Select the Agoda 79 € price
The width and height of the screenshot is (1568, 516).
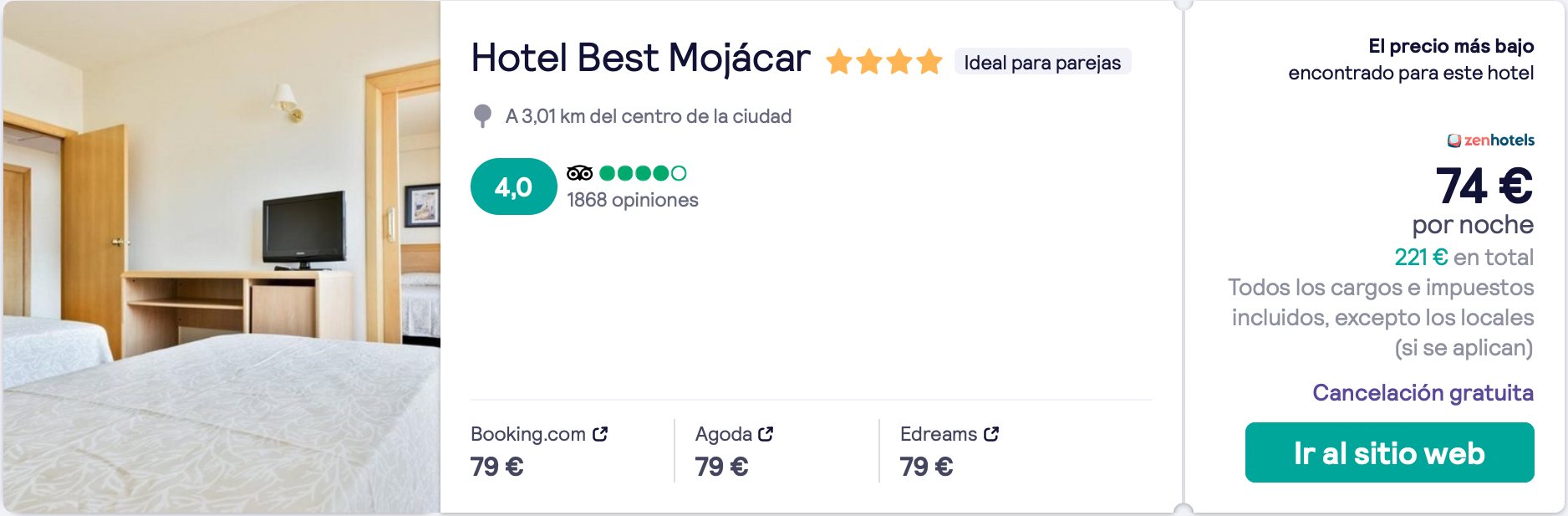pyautogui.click(x=721, y=467)
